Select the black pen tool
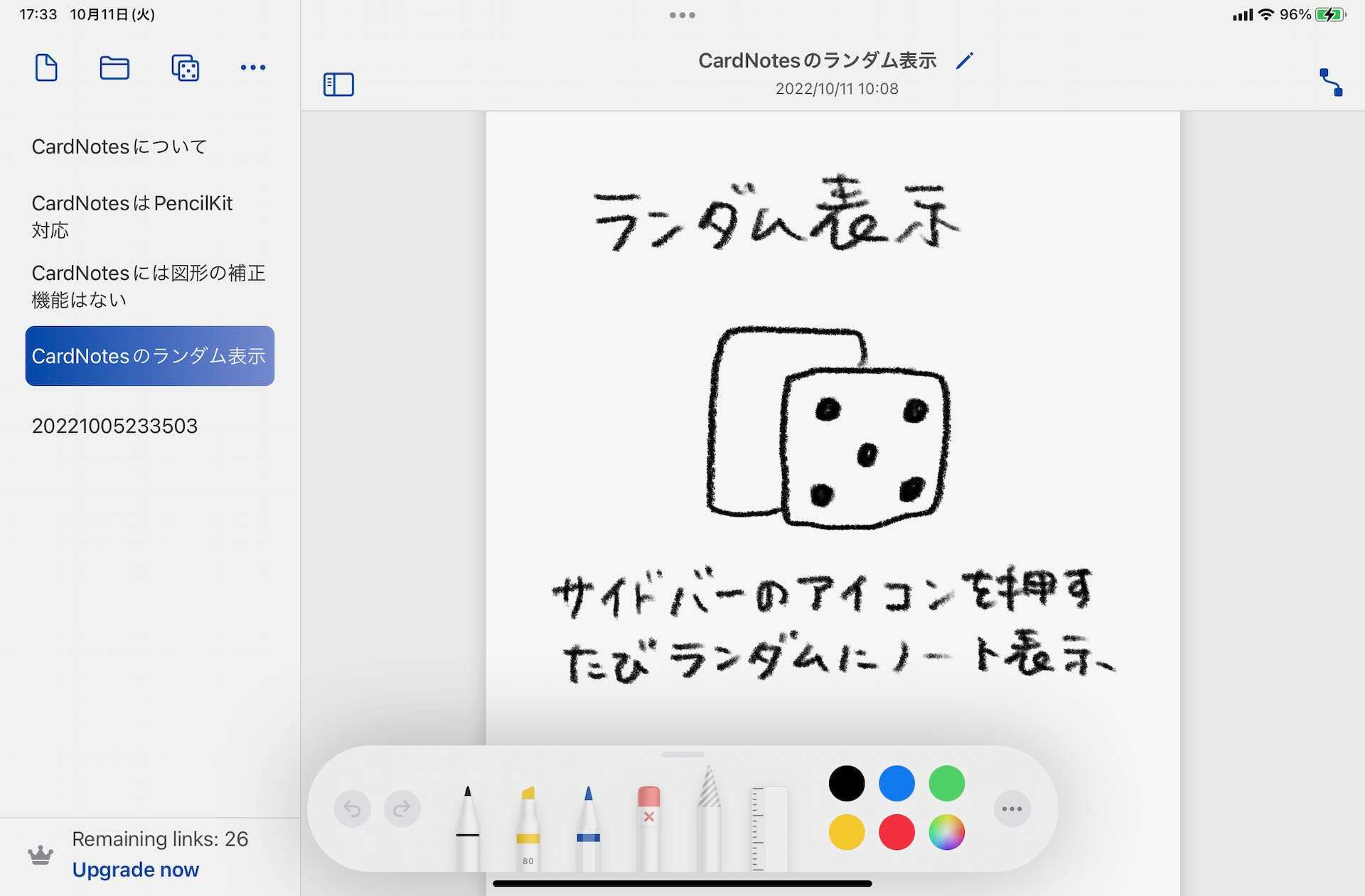The image size is (1365, 896). click(x=467, y=828)
